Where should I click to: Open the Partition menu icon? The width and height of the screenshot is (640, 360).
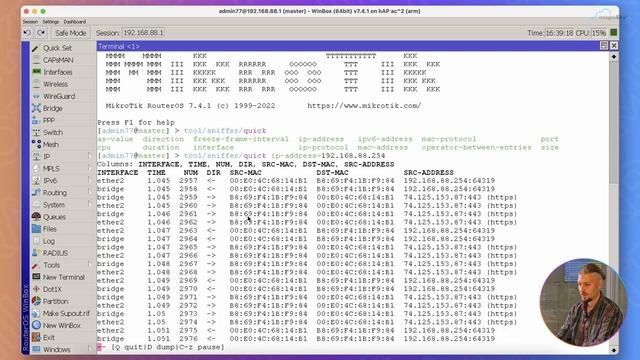[36, 301]
